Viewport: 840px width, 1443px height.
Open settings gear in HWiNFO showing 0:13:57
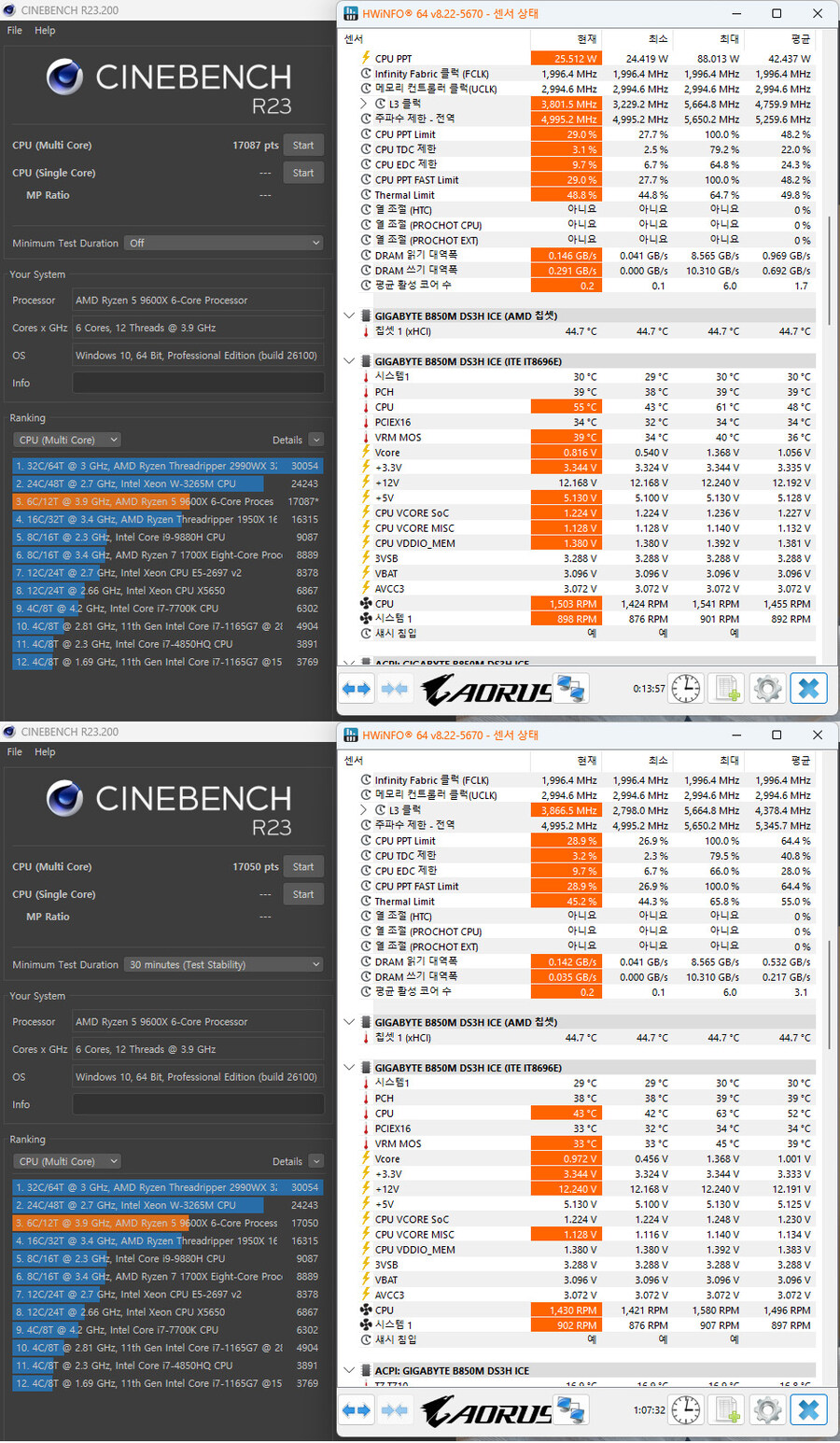767,689
